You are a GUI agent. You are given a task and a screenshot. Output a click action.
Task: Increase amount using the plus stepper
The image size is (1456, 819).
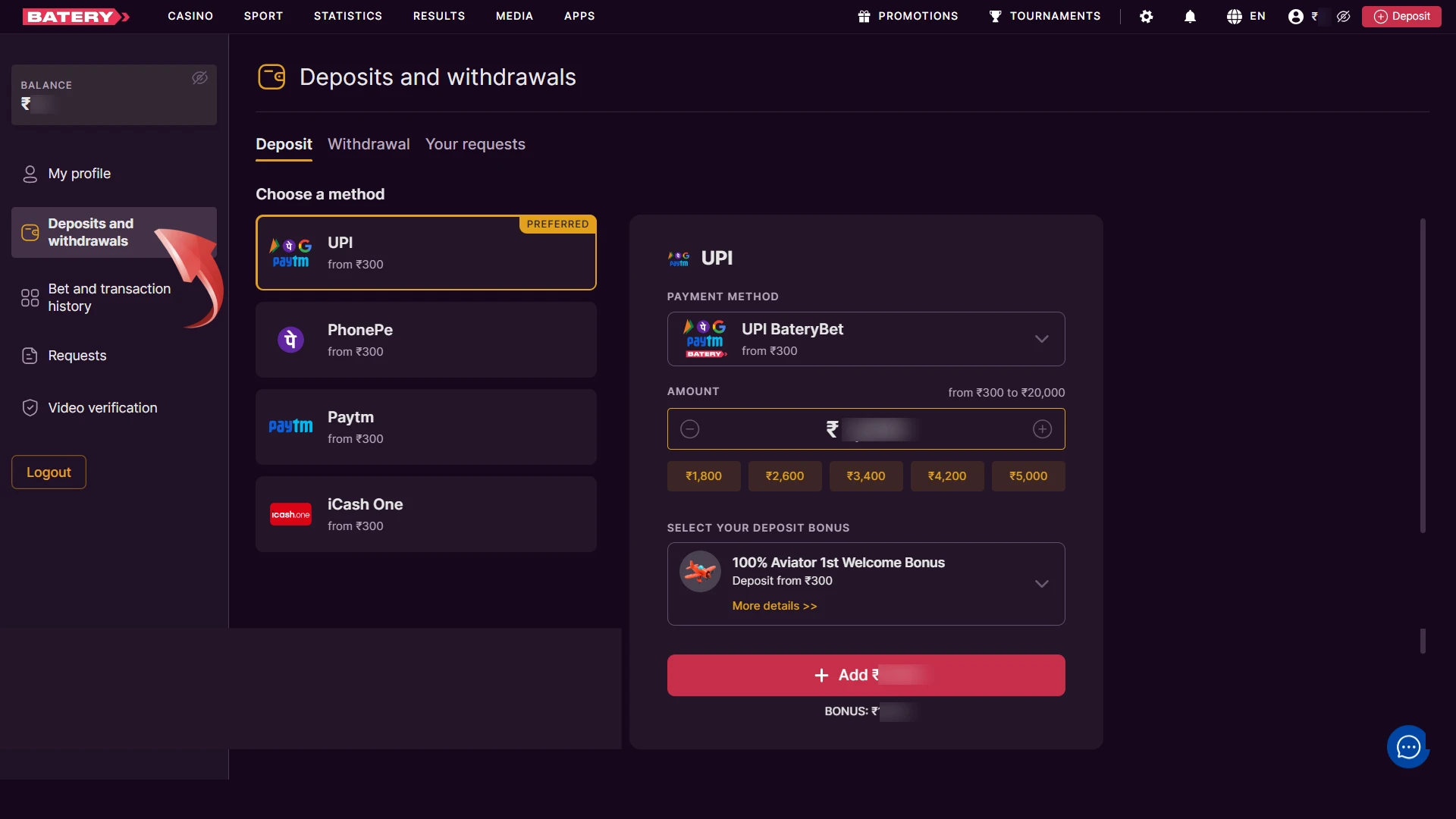coord(1043,428)
